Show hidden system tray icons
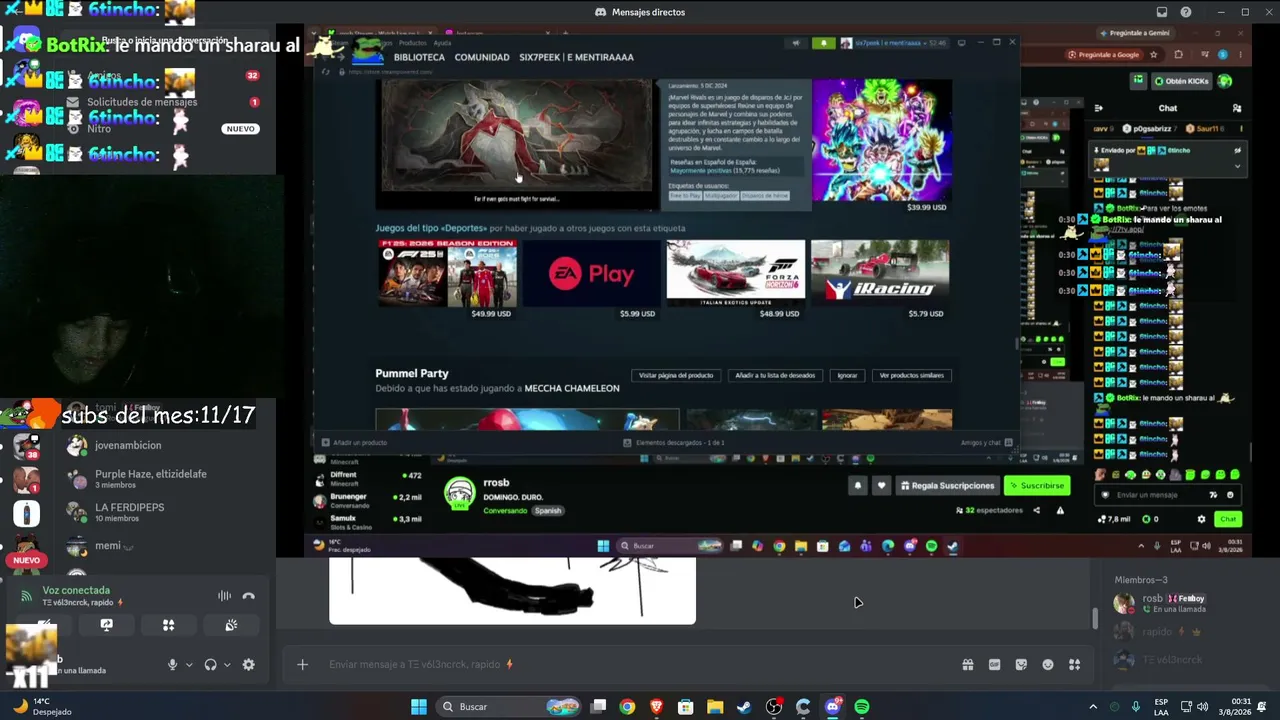The height and width of the screenshot is (720, 1280). (x=1093, y=707)
